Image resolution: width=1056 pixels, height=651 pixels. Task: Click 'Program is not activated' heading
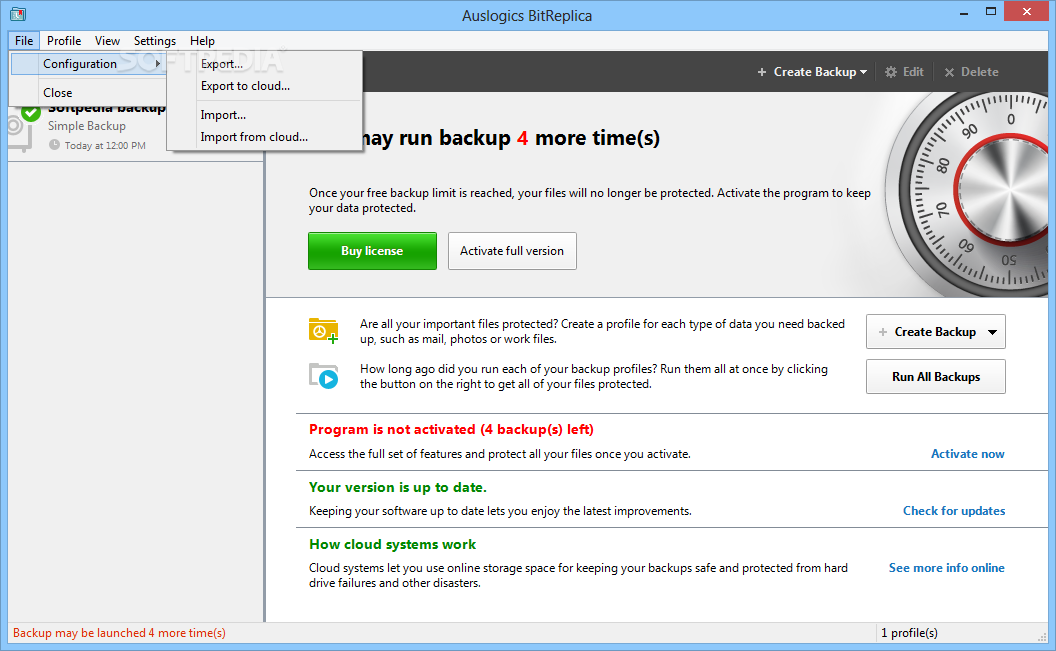tap(451, 430)
